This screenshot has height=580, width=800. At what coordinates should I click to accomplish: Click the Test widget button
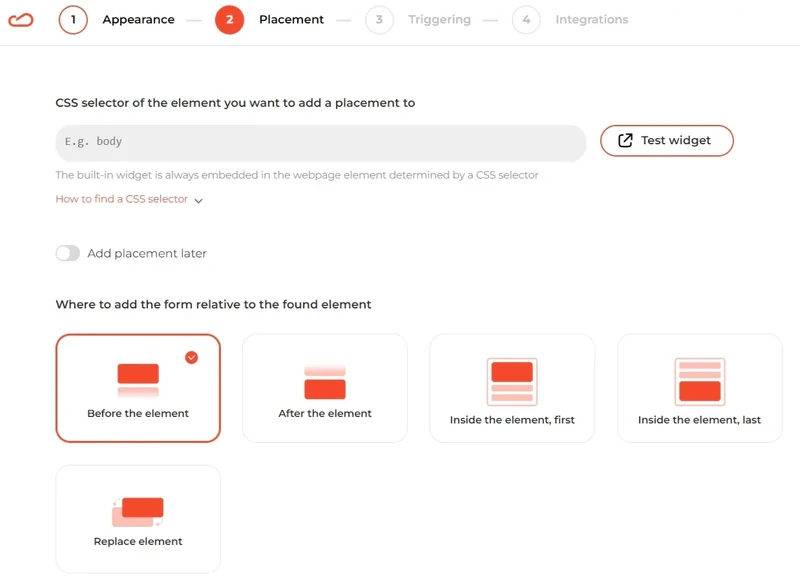[666, 140]
